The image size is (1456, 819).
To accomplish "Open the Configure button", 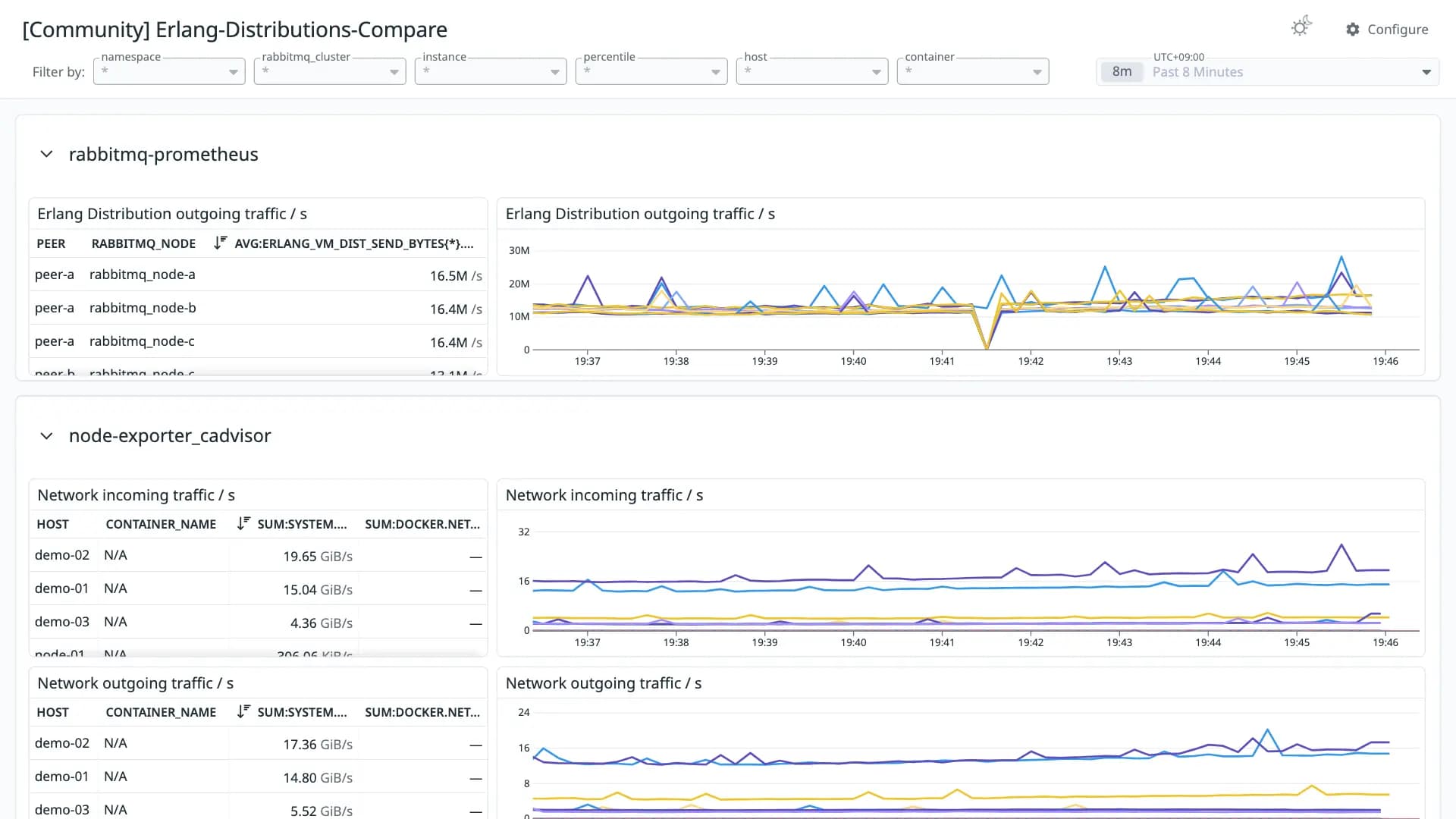I will point(1387,30).
